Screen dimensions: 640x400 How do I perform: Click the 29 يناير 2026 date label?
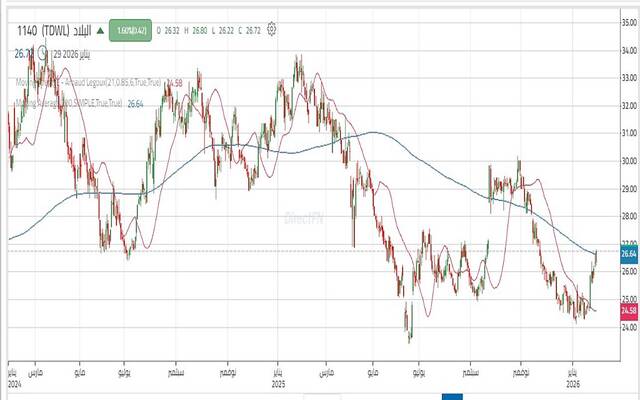point(76,52)
